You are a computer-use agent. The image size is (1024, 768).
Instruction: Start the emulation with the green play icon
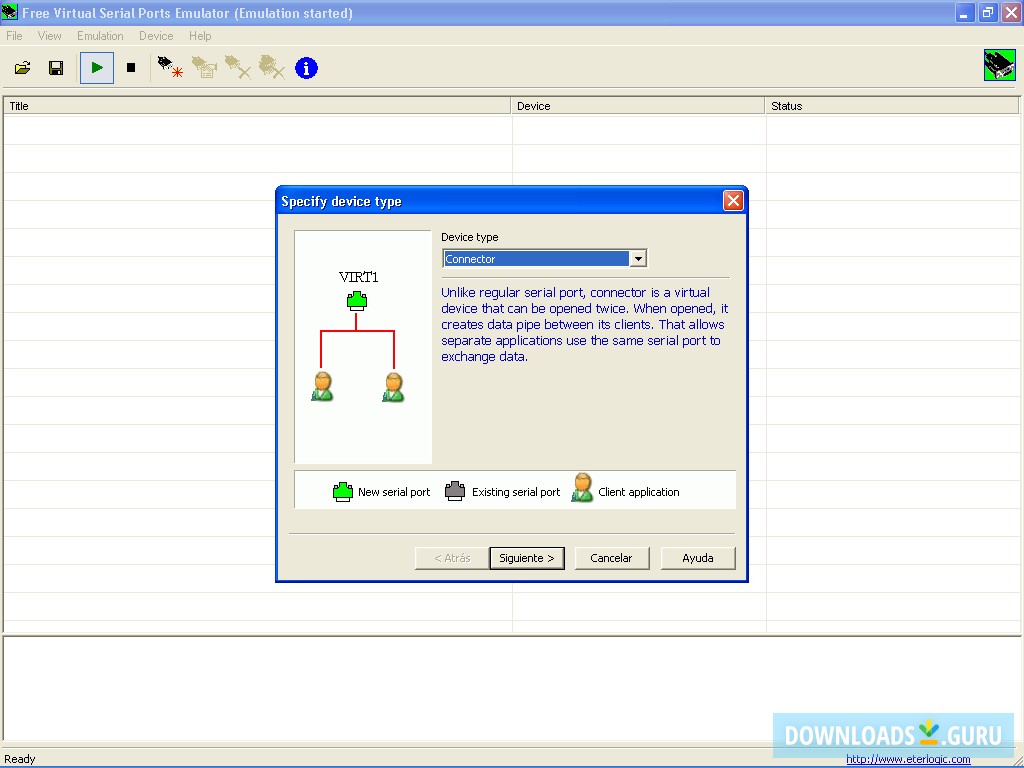click(x=96, y=67)
